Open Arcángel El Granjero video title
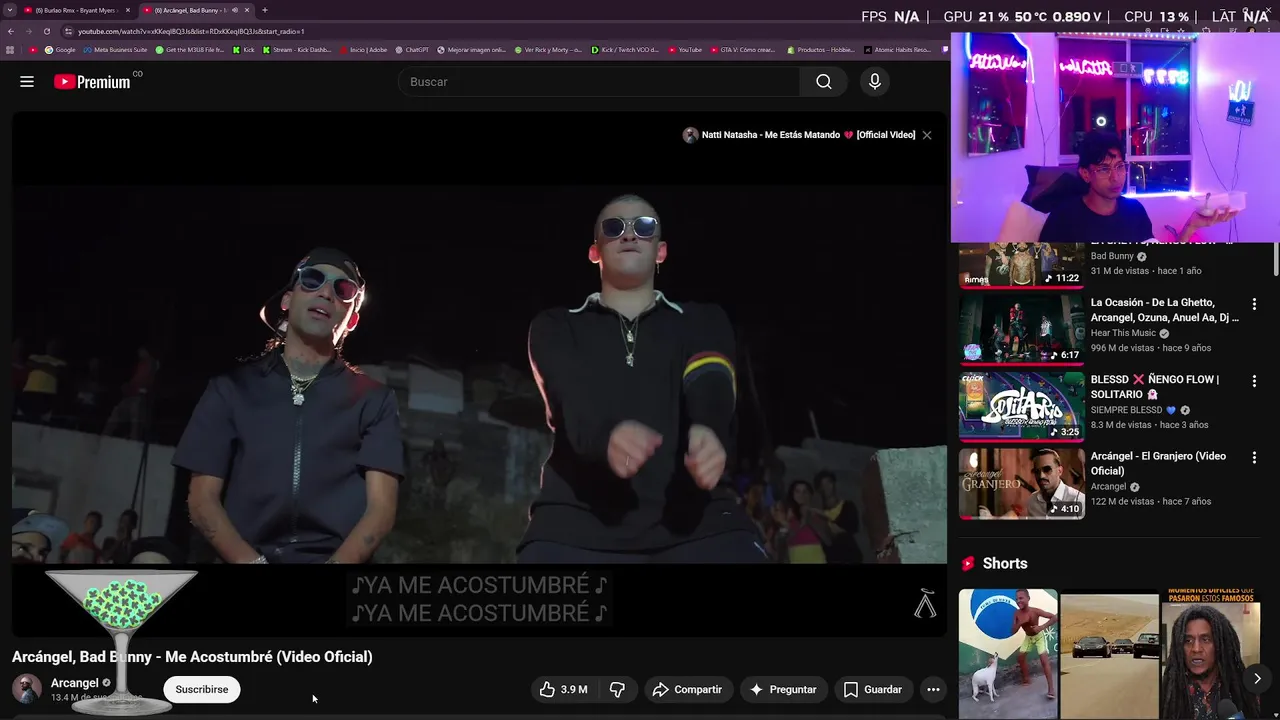1280x720 pixels. click(1158, 463)
